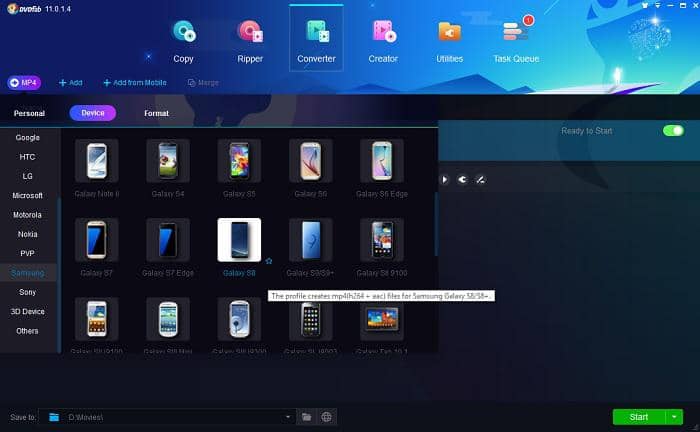Select HTC in the brand list
The height and width of the screenshot is (432, 700).
point(28,157)
